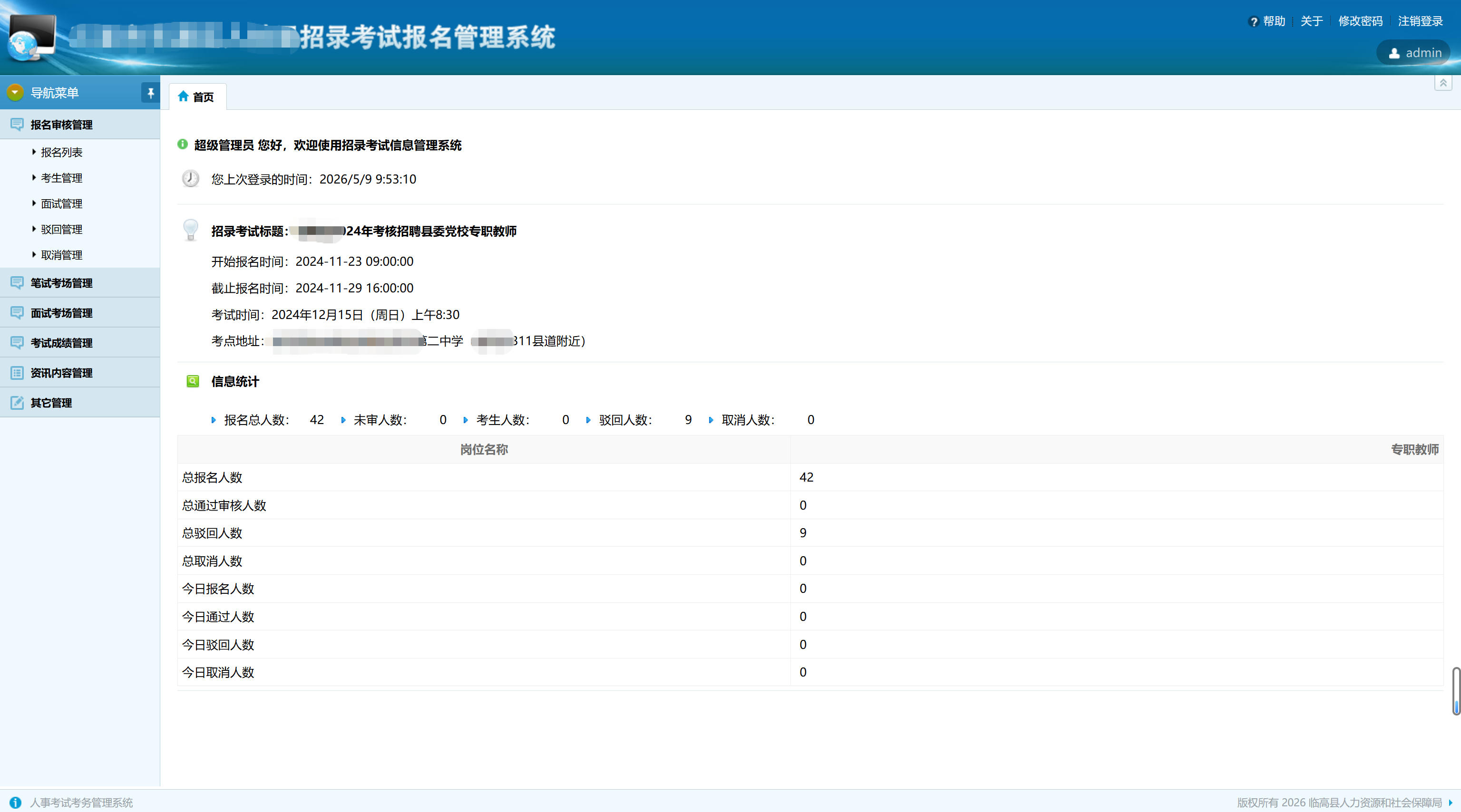Open 报名列表 in the sidebar
Image resolution: width=1461 pixels, height=812 pixels.
(61, 152)
